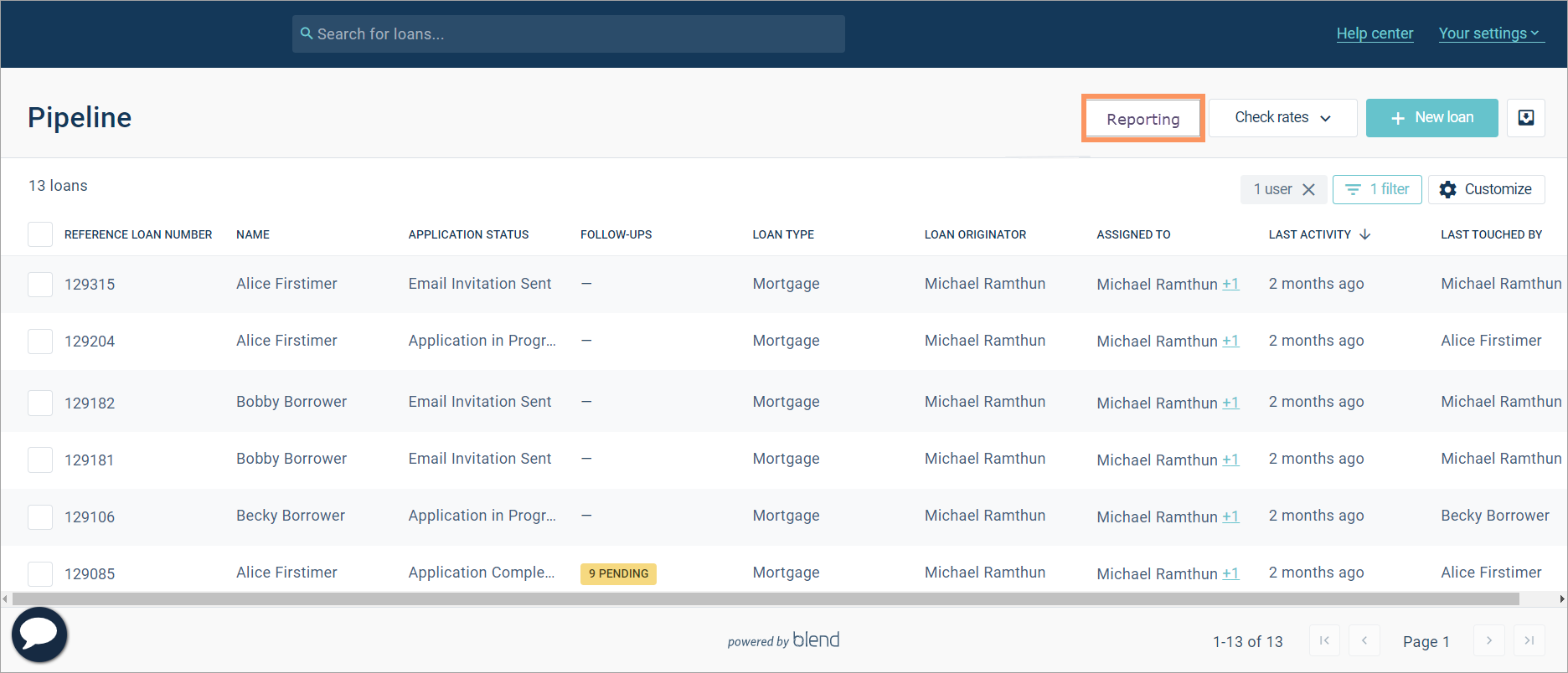
Task: Click the Assigned To column header
Action: coord(1133,234)
